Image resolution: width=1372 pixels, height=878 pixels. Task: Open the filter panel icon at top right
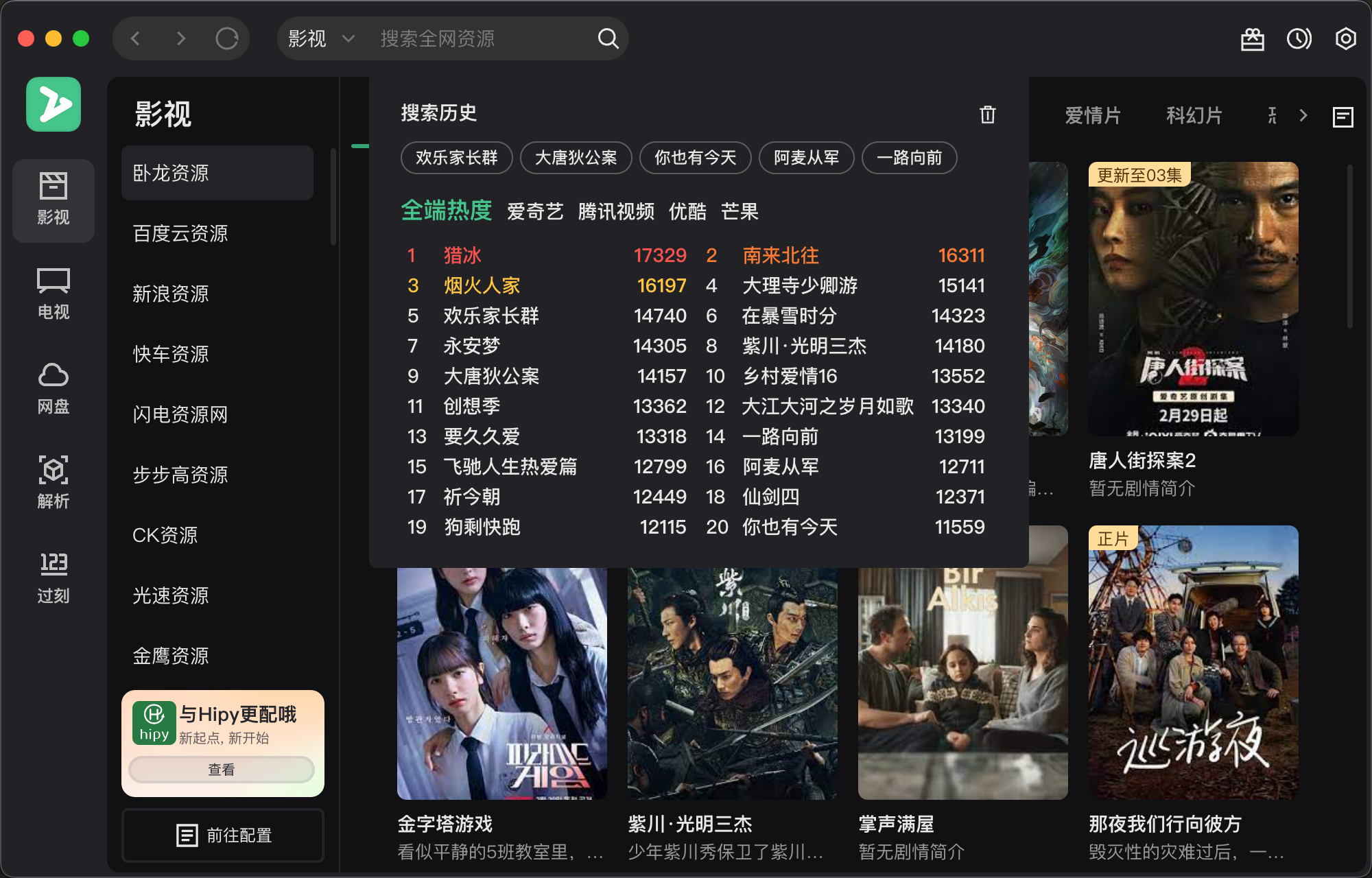coord(1343,117)
